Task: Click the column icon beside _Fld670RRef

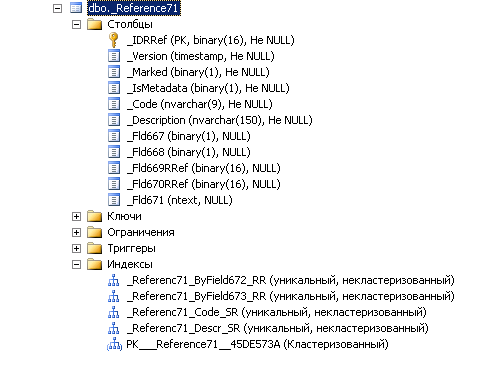Action: 114,184
